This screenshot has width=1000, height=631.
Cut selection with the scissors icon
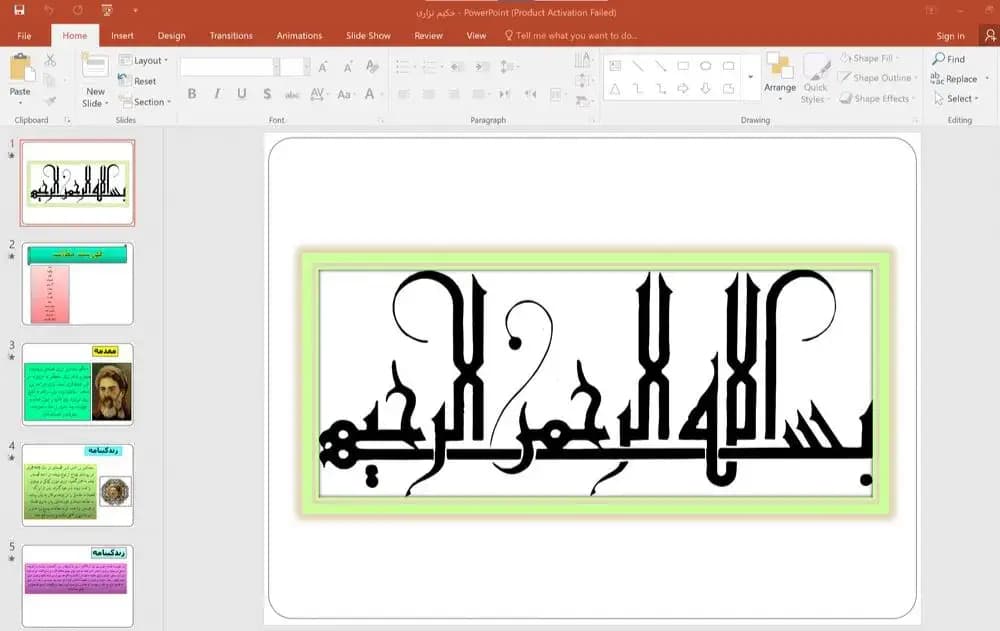click(x=50, y=60)
